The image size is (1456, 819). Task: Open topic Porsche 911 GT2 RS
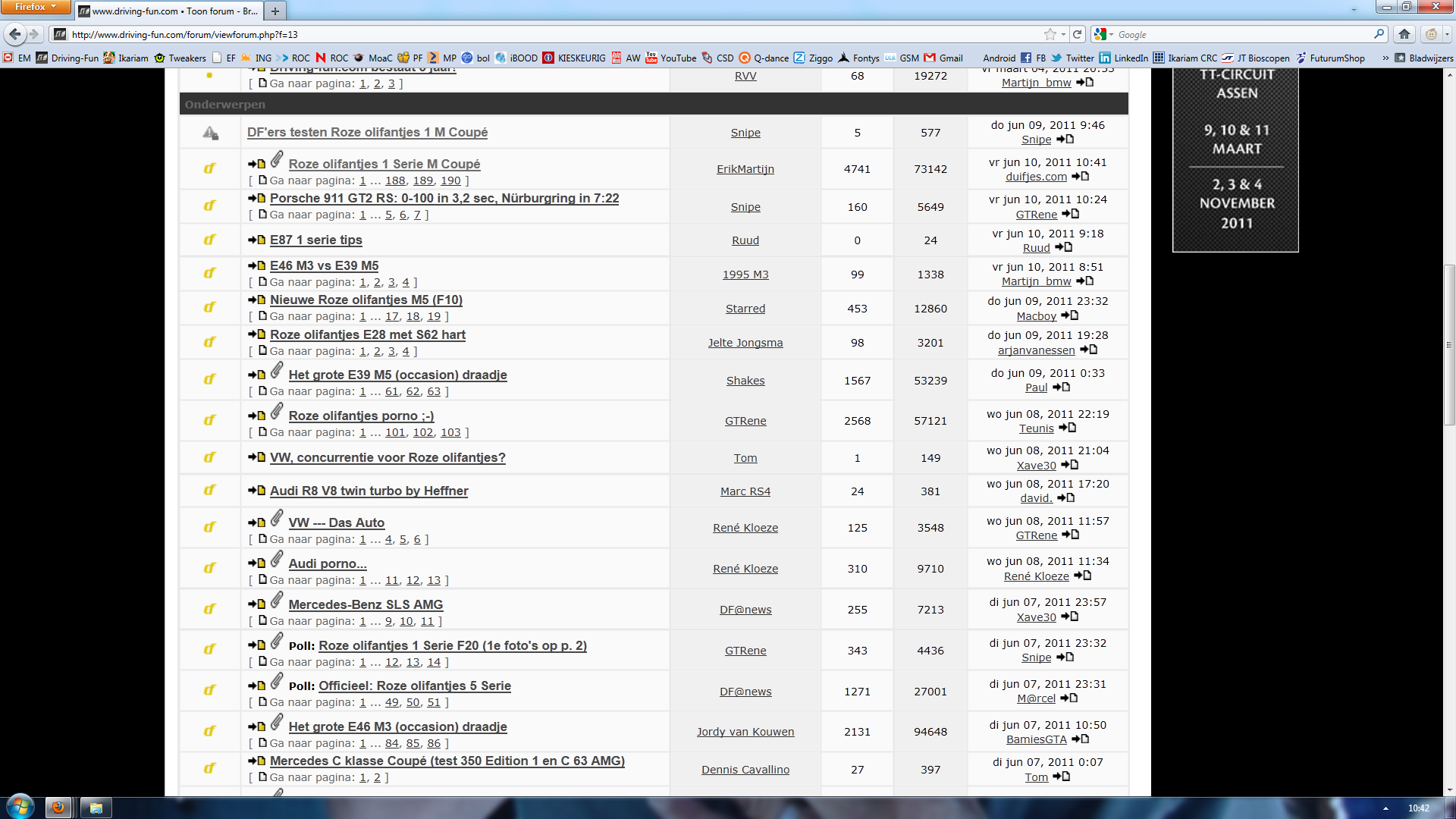444,198
